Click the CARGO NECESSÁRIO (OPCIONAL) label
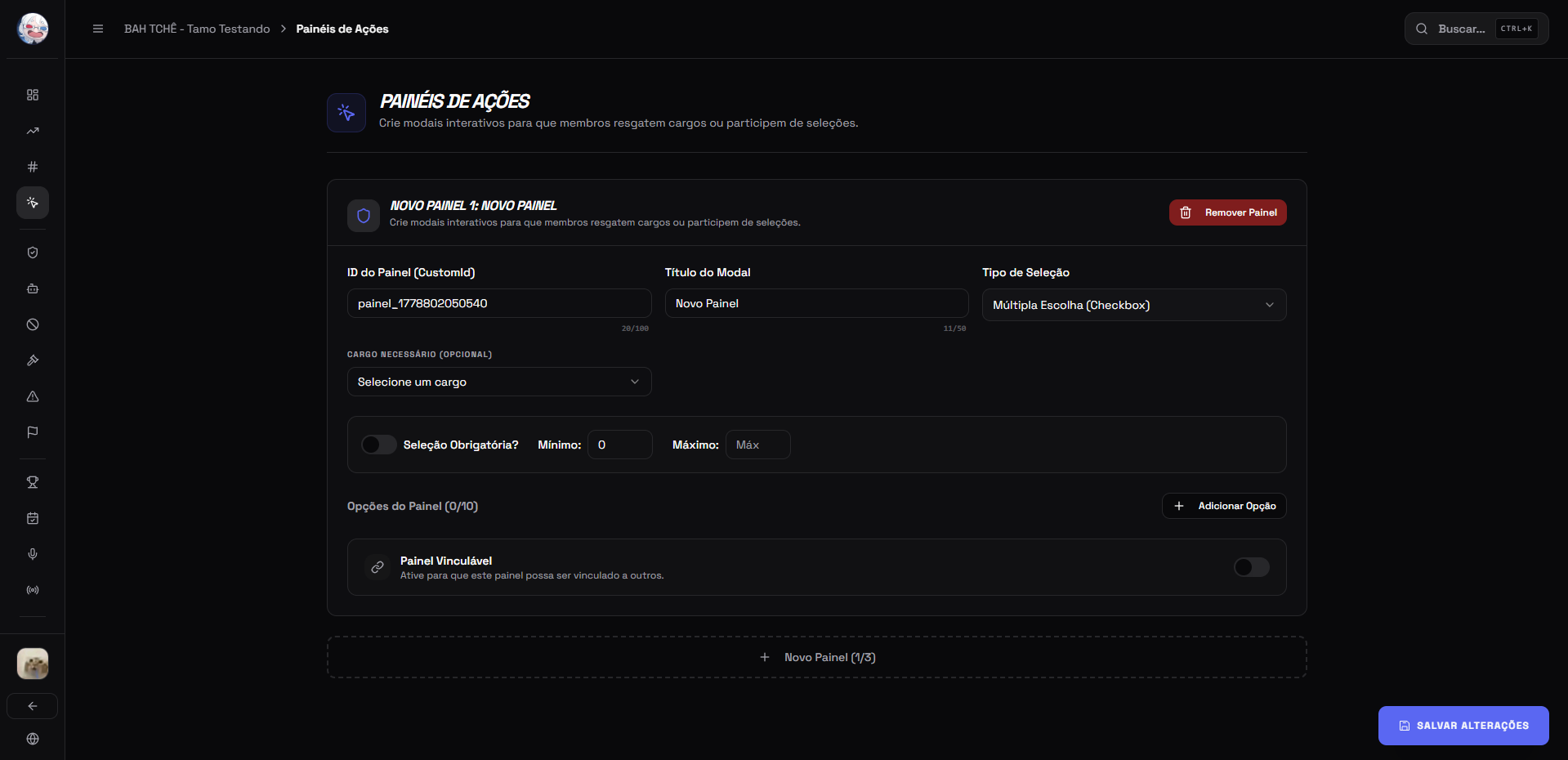 point(419,355)
